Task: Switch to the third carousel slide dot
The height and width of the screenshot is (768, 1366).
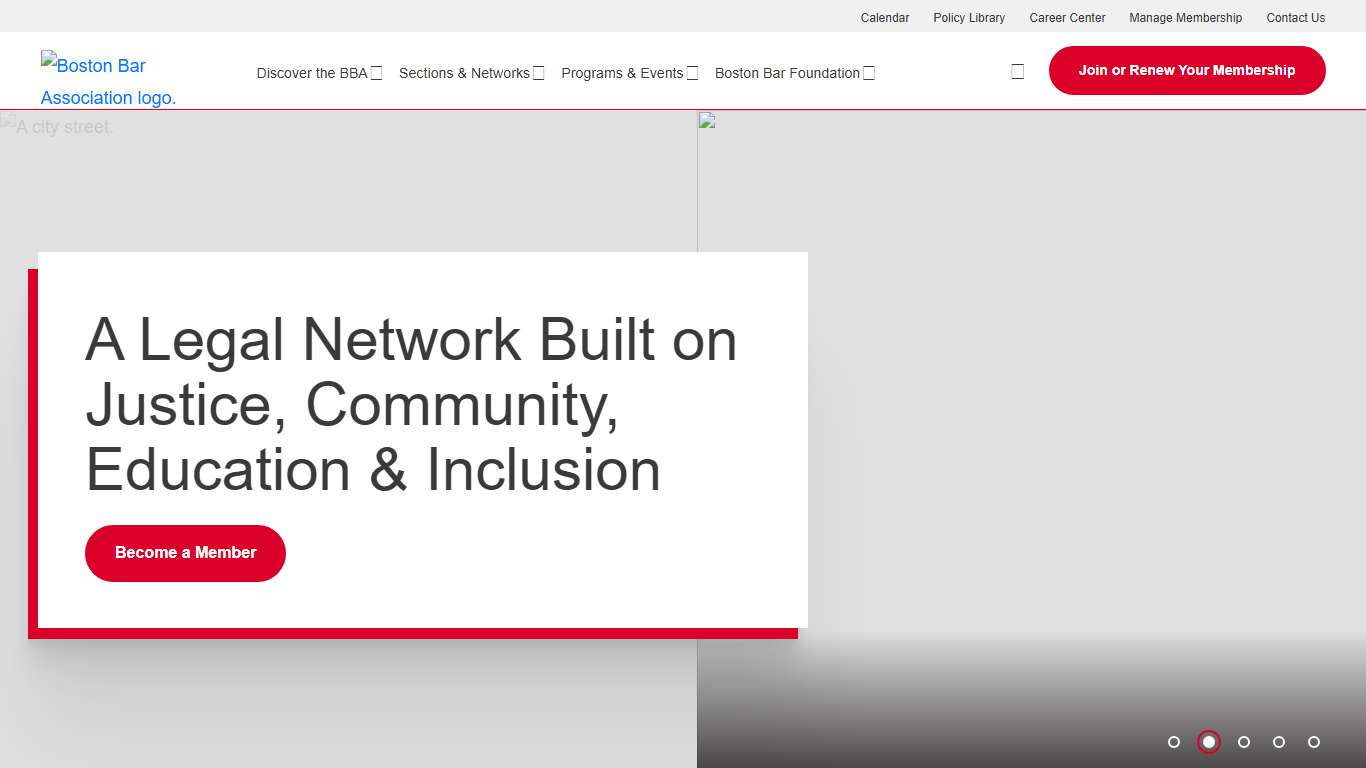Action: point(1244,742)
